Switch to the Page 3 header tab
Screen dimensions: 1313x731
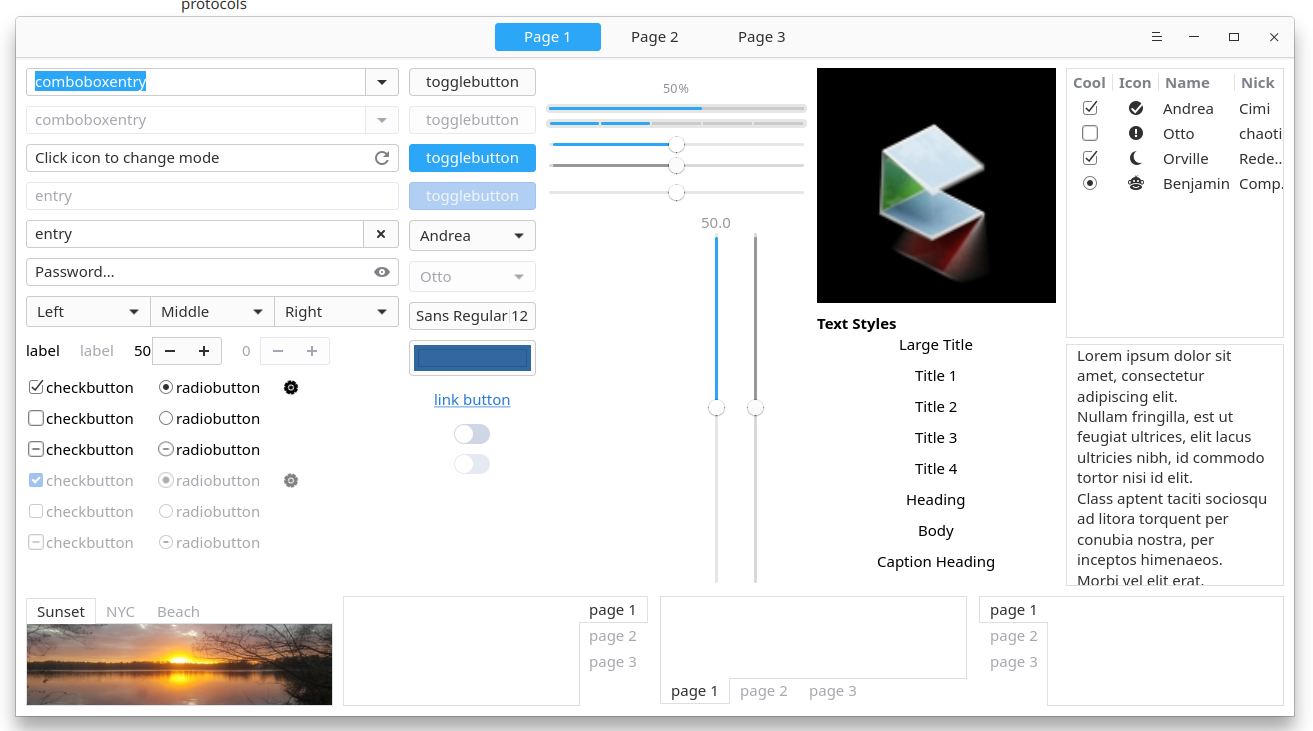(762, 37)
